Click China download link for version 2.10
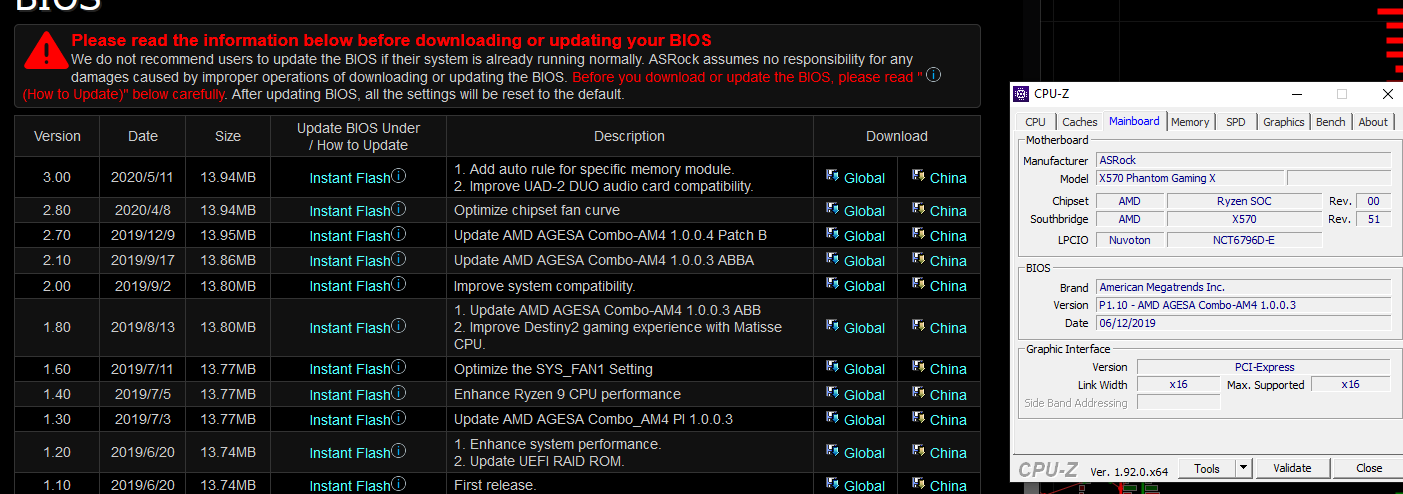Screen dimensions: 1403x494 click(948, 261)
